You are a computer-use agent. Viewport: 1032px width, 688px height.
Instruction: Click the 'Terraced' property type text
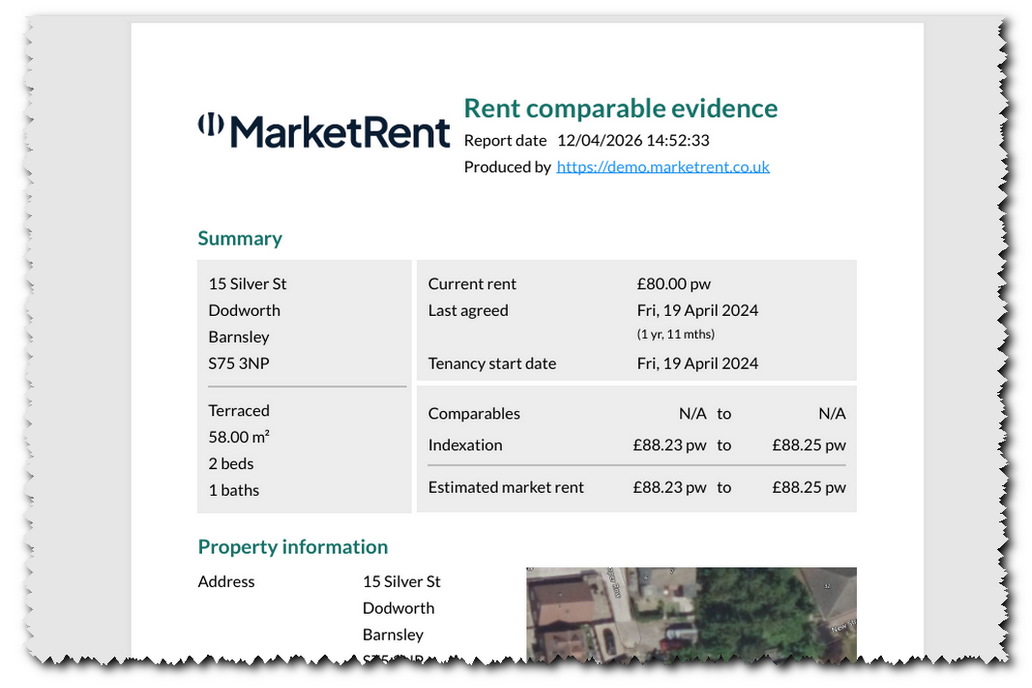(239, 410)
